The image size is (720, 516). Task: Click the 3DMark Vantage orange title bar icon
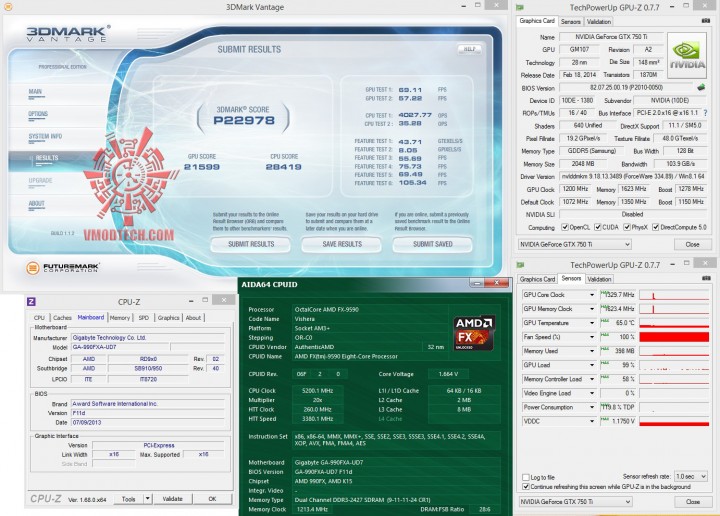coord(8,6)
